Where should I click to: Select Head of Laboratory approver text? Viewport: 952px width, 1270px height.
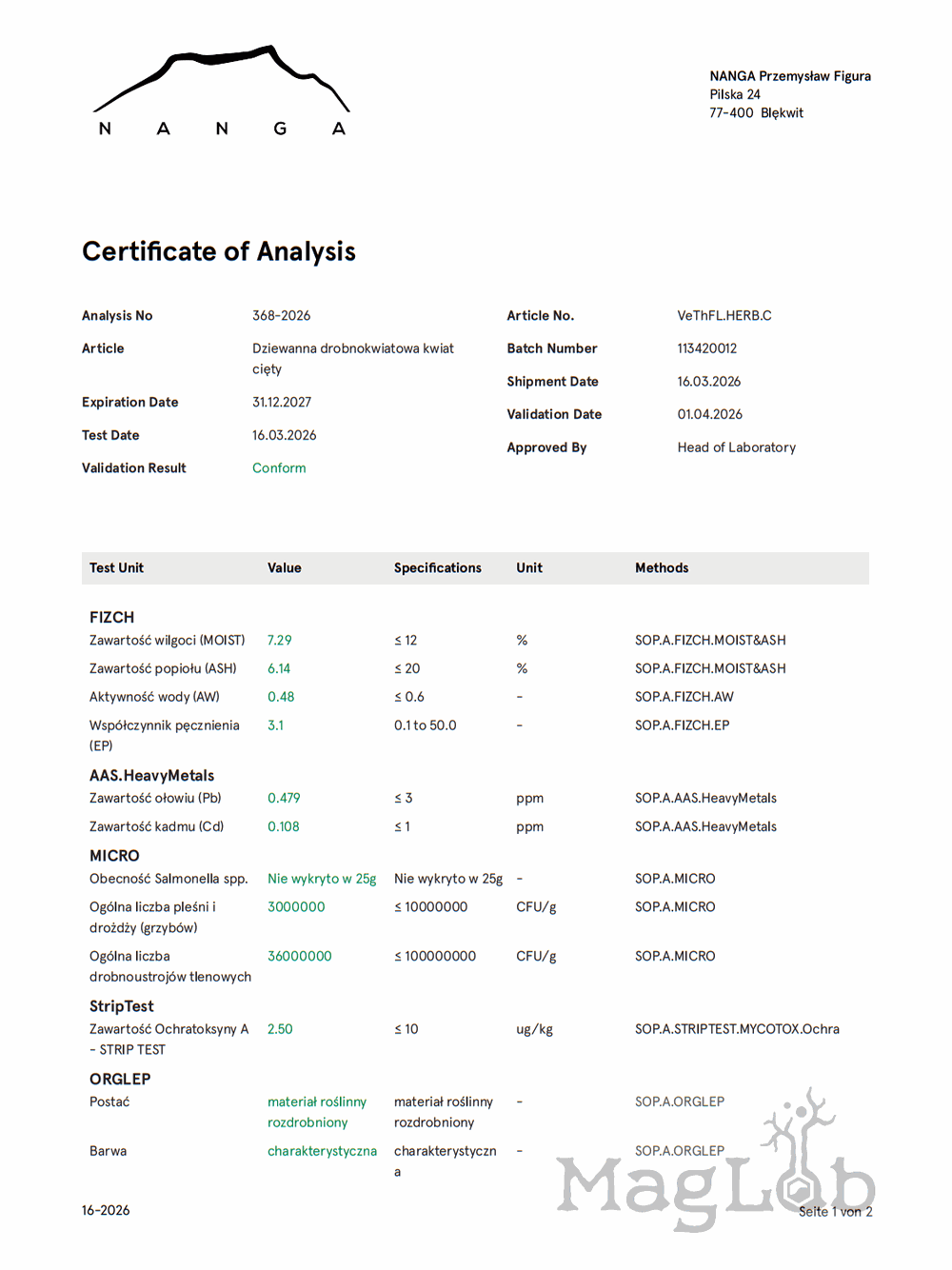737,446
